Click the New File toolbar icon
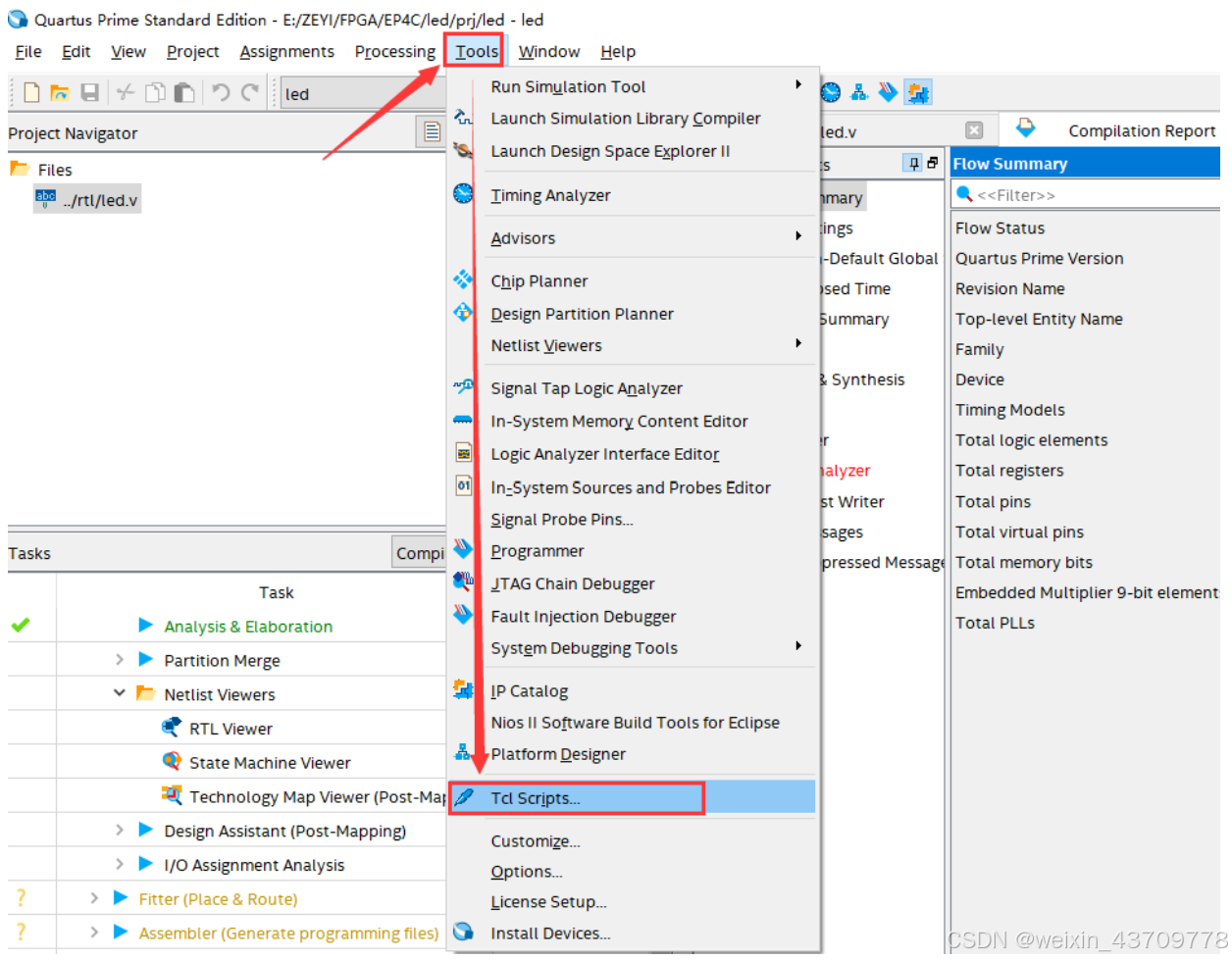This screenshot has width=1232, height=961. (31, 92)
